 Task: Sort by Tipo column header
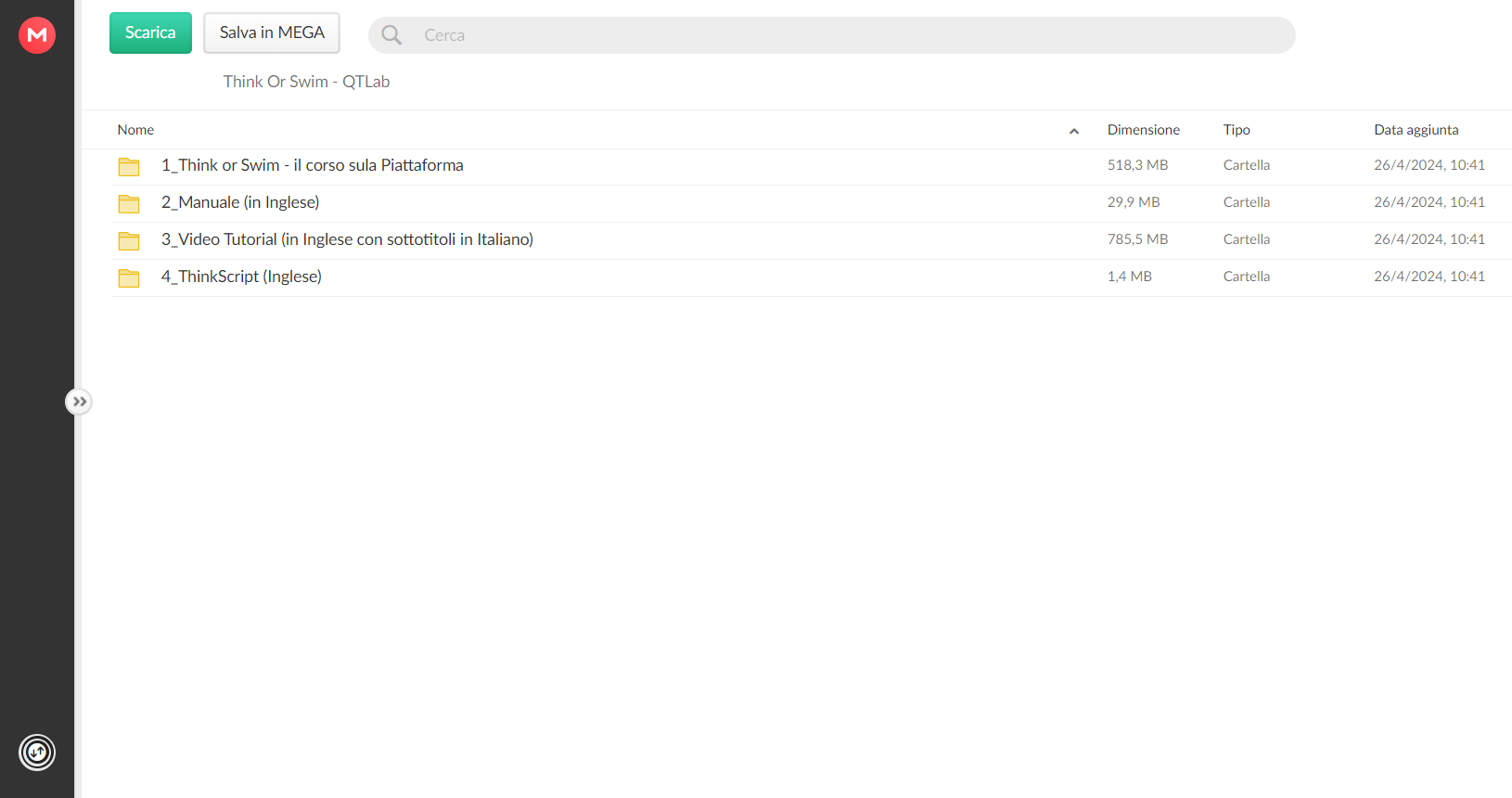pyautogui.click(x=1237, y=130)
